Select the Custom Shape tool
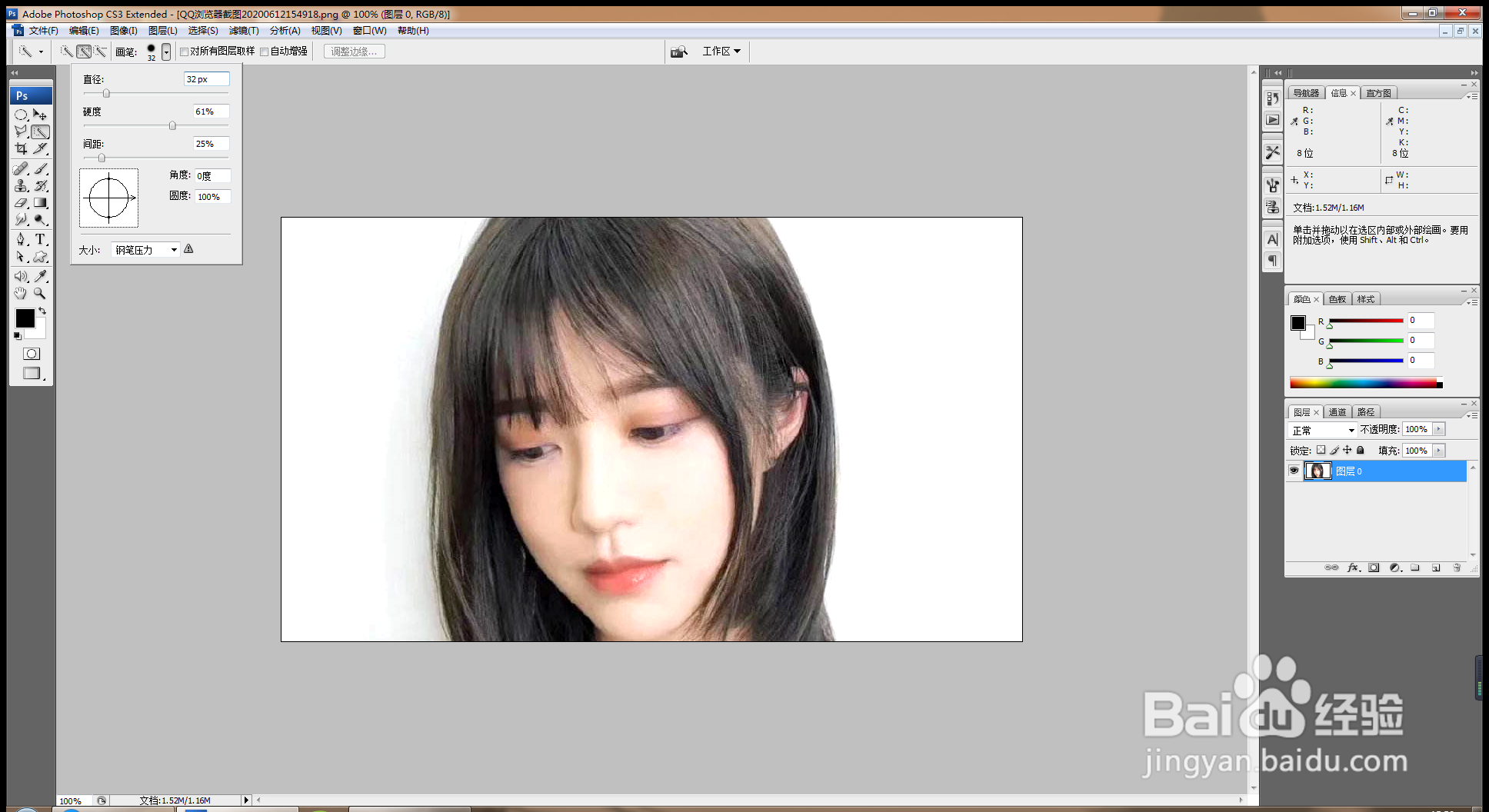The image size is (1489, 812). tap(40, 257)
